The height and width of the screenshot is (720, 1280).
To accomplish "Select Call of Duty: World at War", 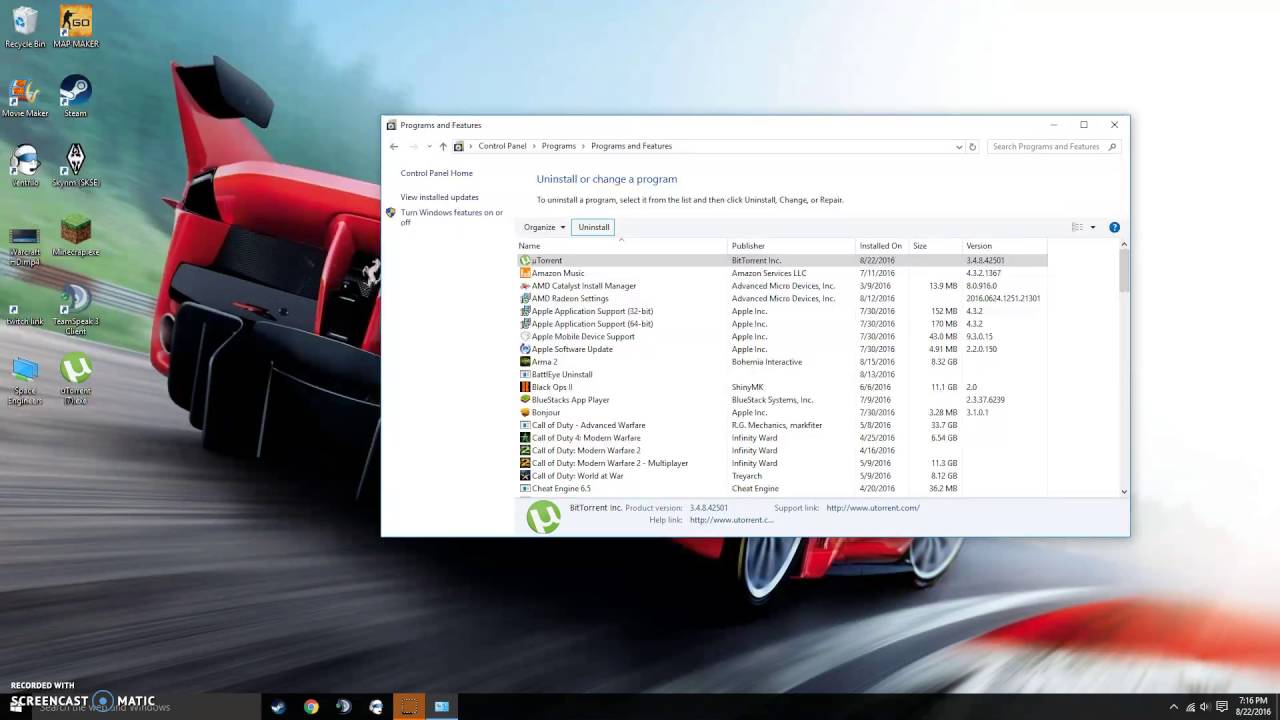I will [782, 476].
